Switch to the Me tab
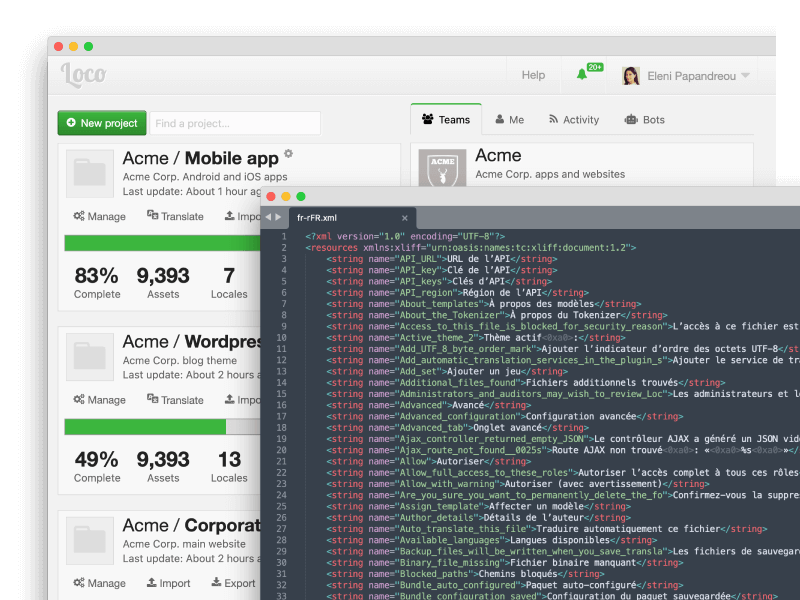Screen dimensions: 800x600 [x=509, y=120]
